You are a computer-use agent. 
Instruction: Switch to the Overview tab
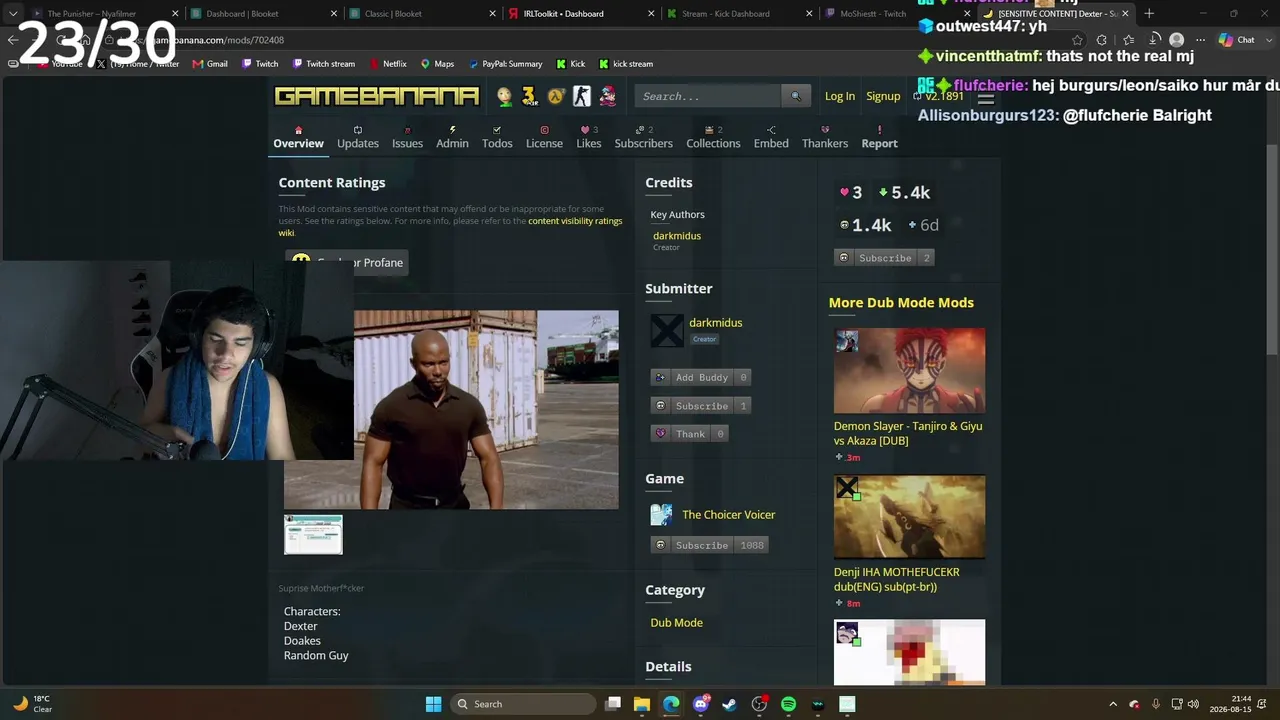click(x=298, y=137)
